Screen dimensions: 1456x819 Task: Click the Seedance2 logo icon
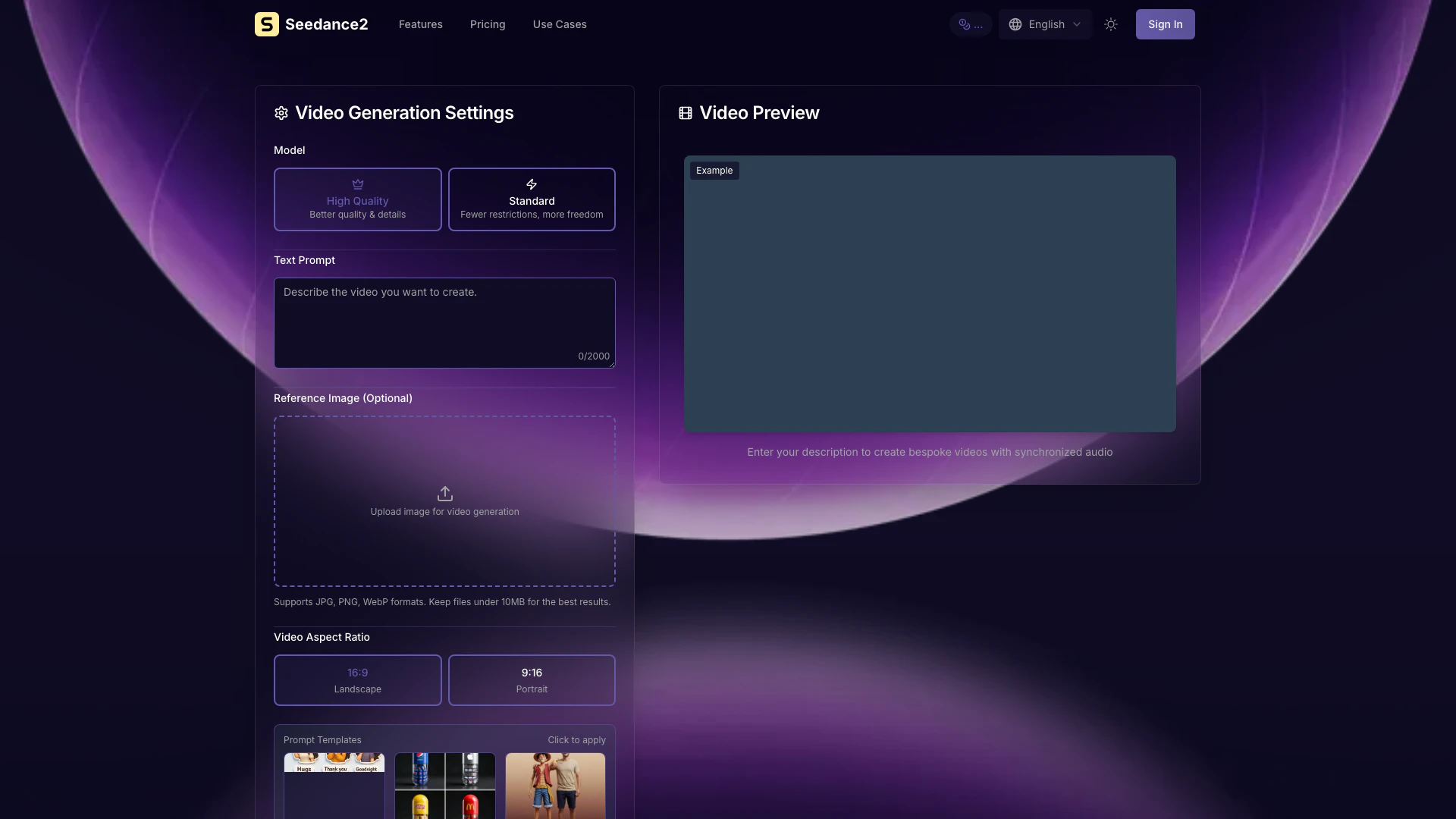[266, 24]
